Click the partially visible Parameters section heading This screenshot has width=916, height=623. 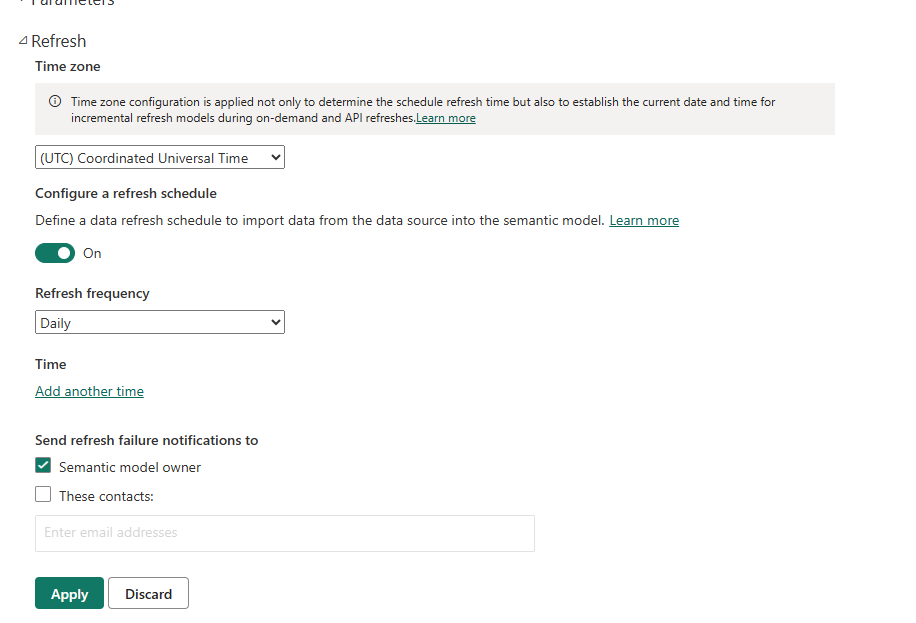[72, 3]
